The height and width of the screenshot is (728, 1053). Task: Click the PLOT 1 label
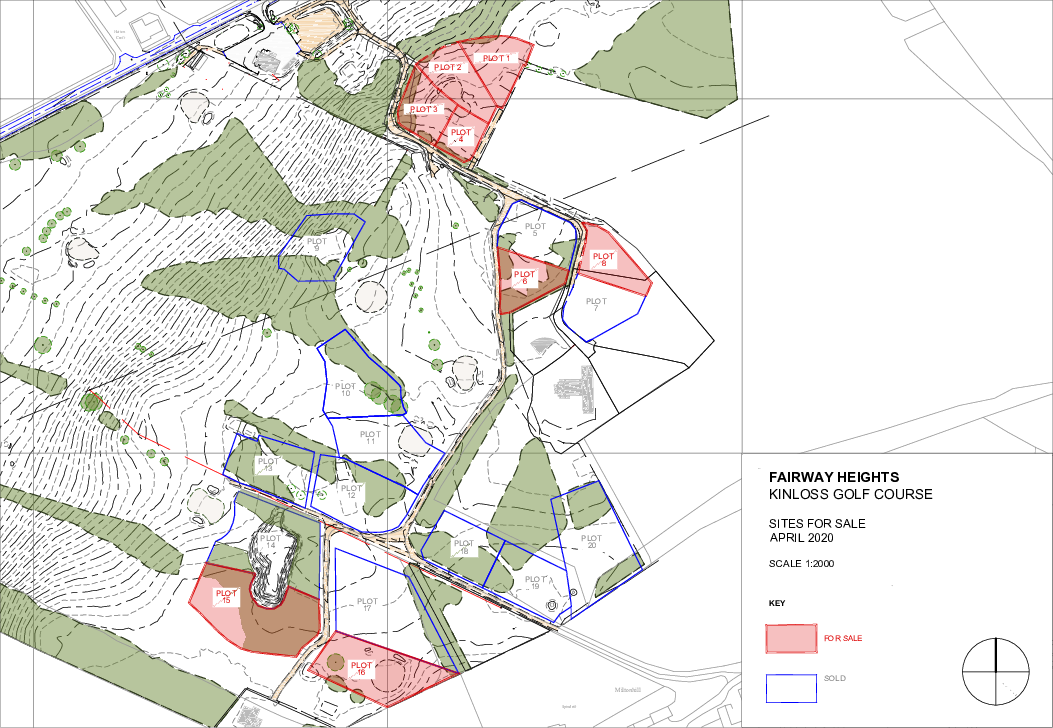point(496,58)
